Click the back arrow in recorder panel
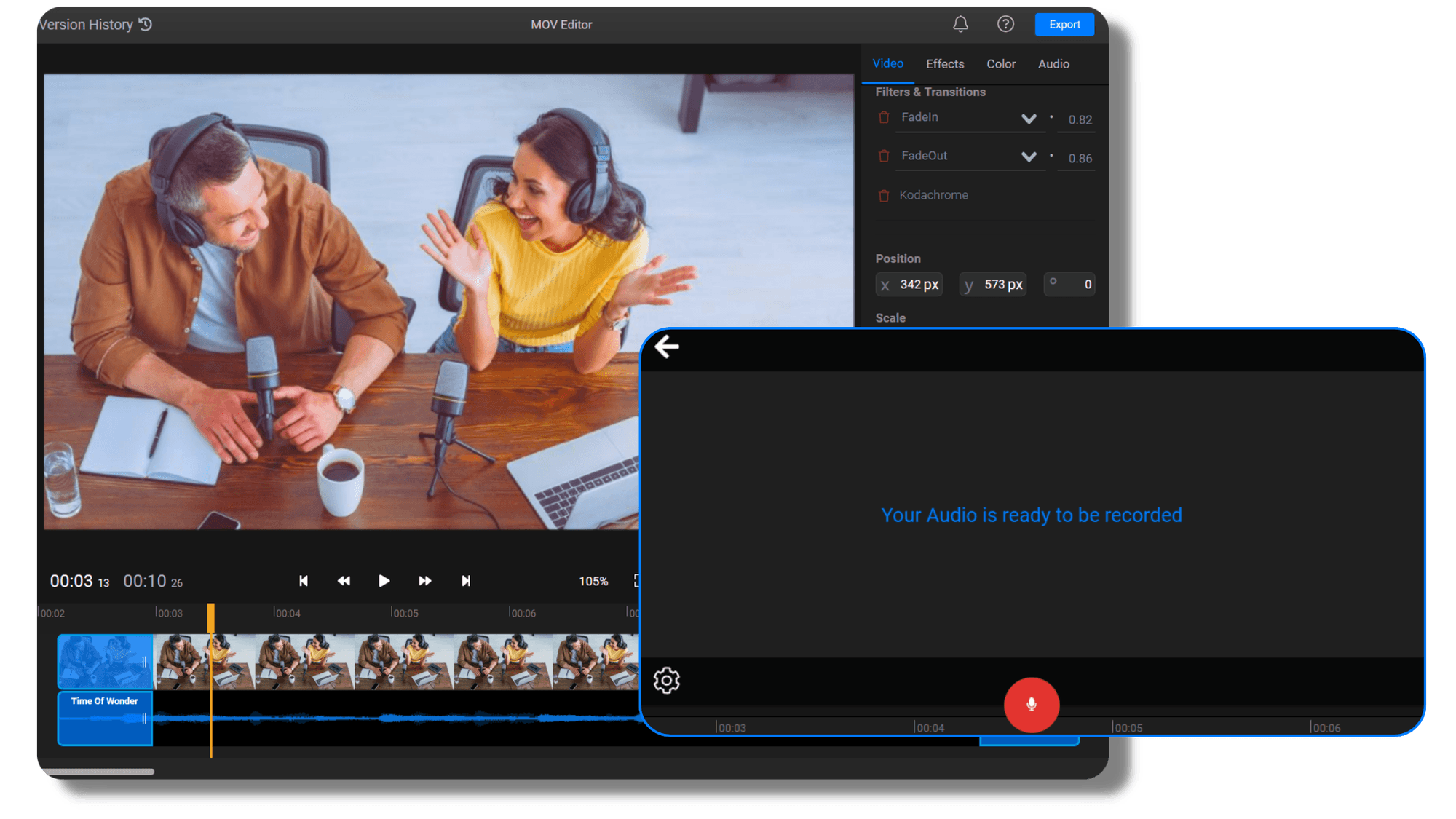The image size is (1456, 819). point(665,347)
